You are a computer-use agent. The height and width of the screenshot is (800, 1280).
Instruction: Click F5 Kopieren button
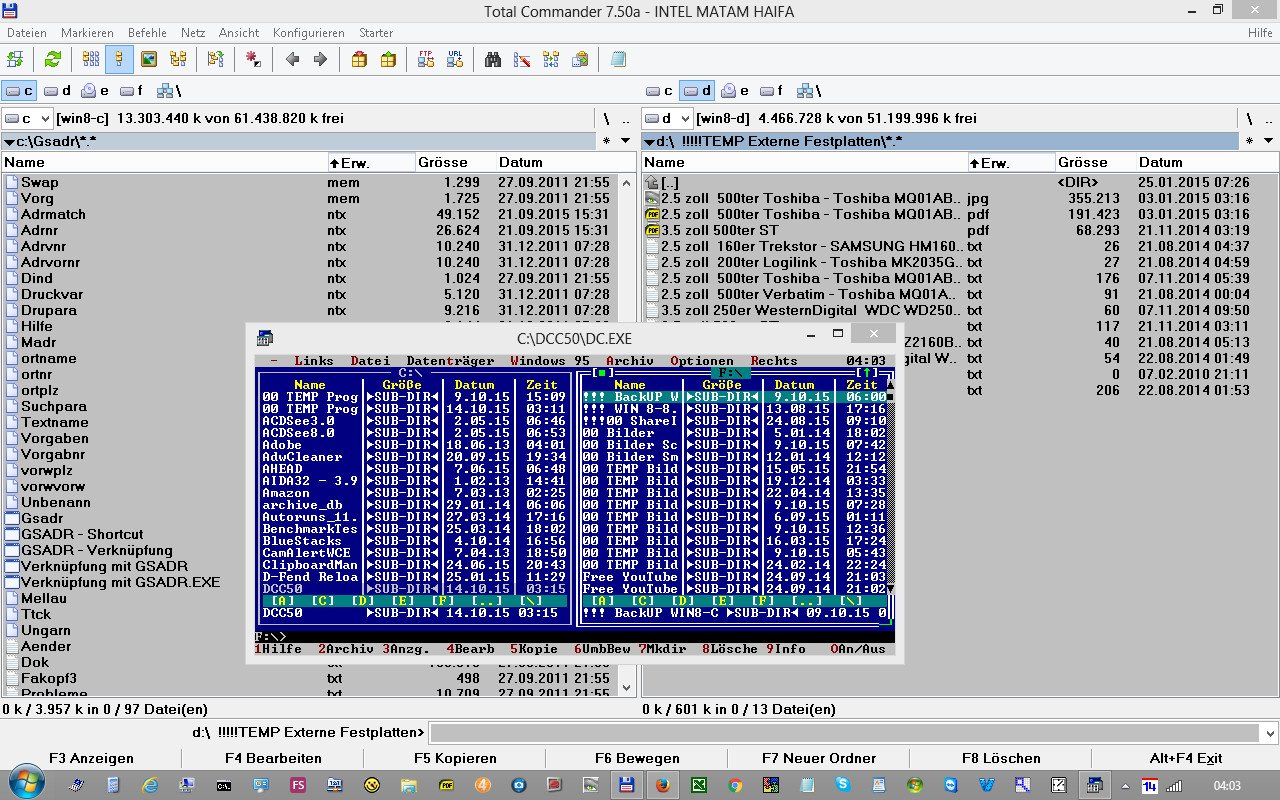455,758
